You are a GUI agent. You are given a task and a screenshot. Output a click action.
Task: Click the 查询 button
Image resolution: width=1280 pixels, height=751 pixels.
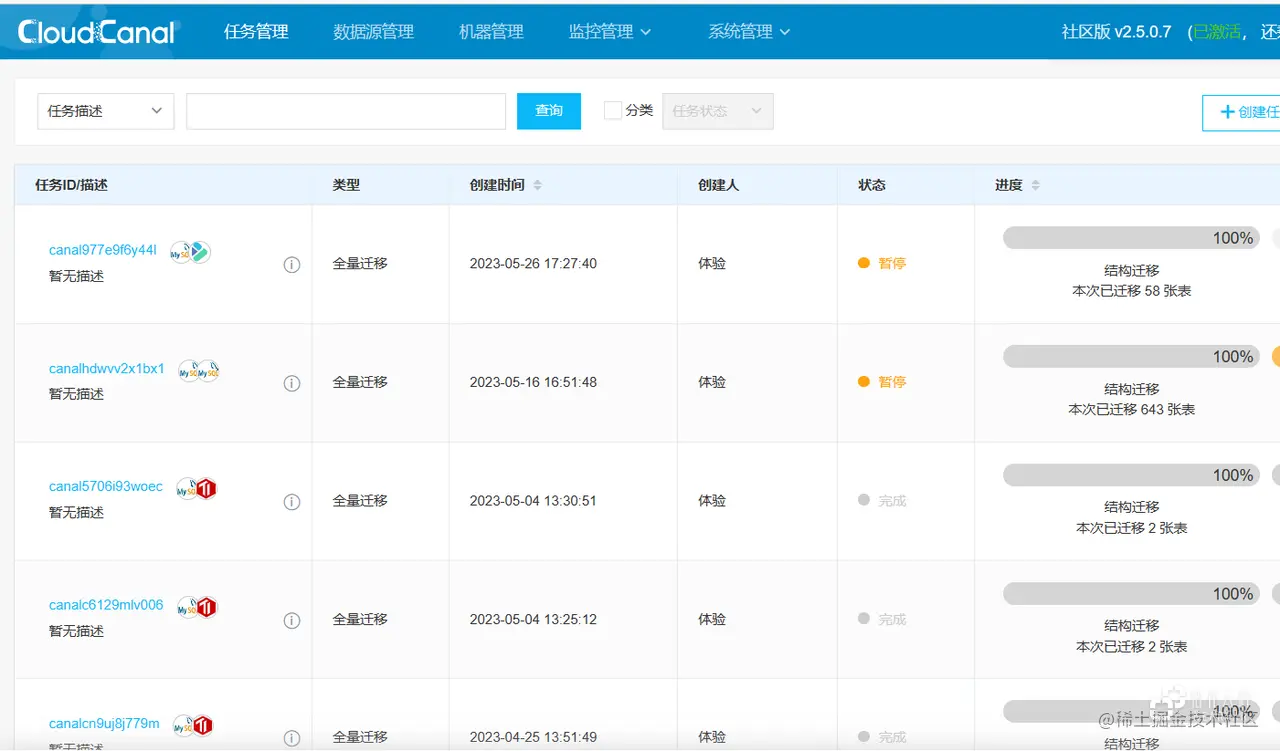coord(549,111)
